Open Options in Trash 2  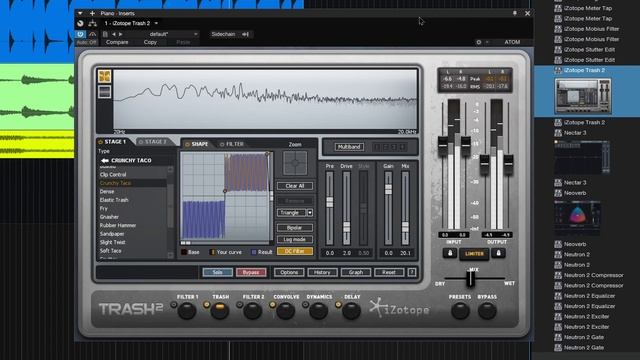click(289, 272)
